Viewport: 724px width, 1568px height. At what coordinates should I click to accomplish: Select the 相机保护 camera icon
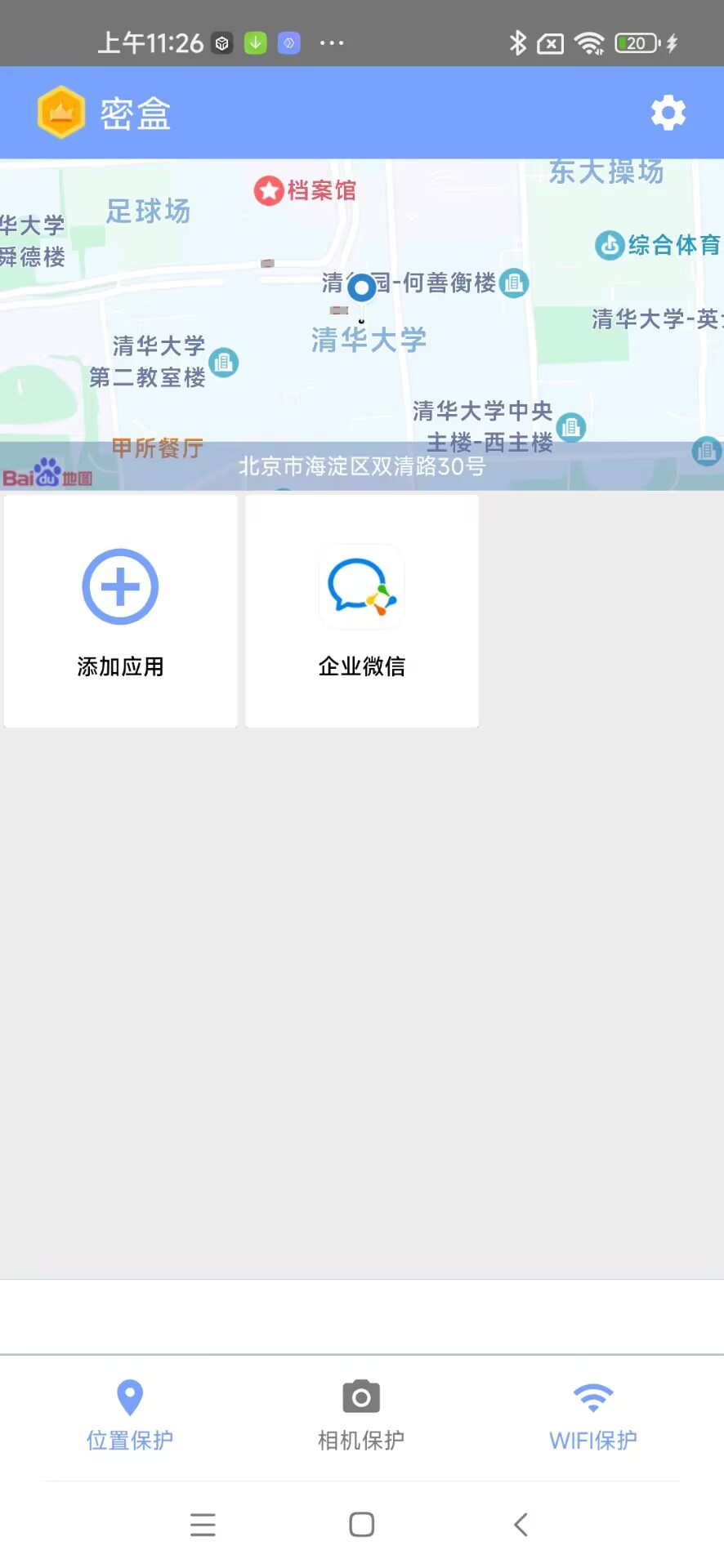pos(361,1397)
